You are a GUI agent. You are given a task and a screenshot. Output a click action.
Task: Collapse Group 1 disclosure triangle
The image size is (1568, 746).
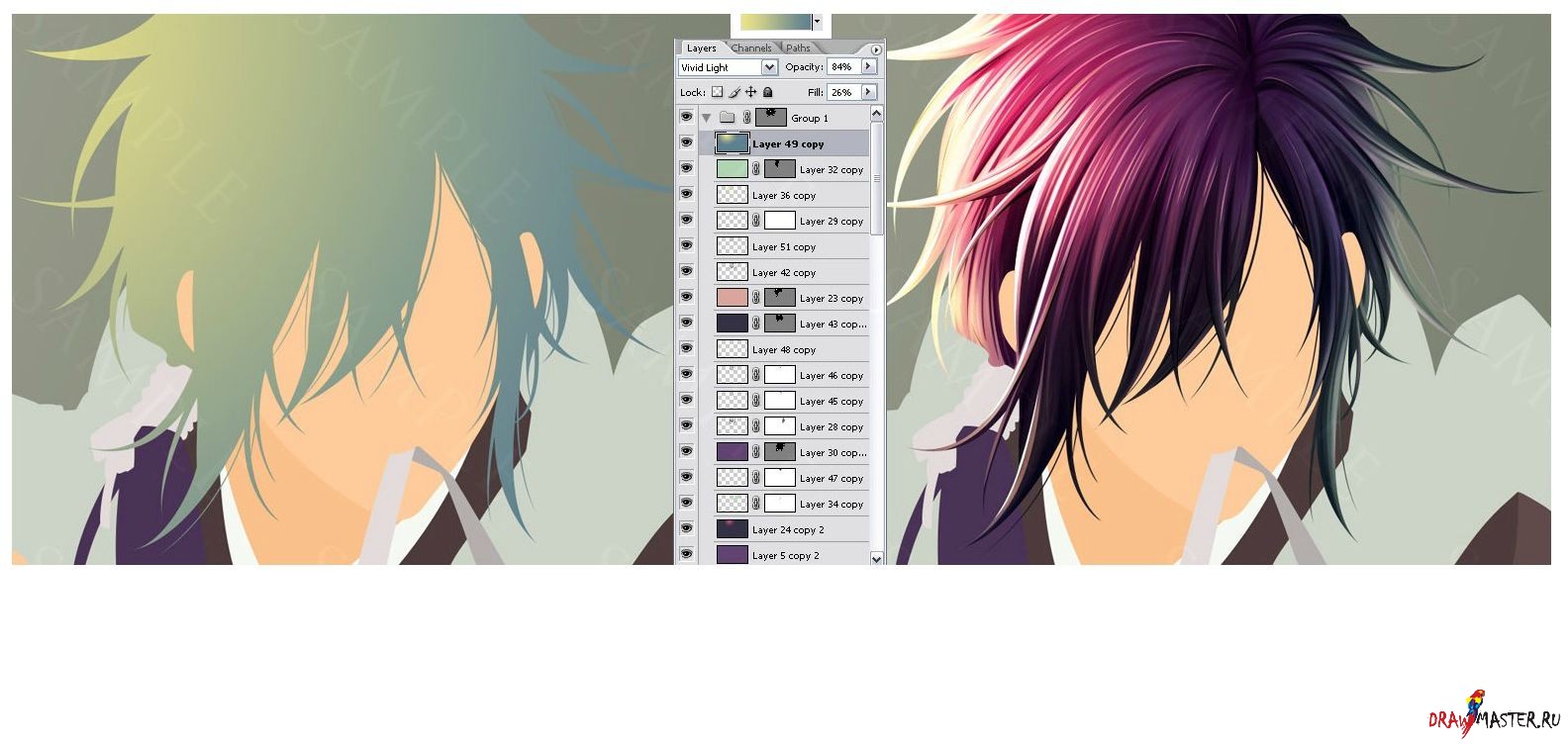(707, 118)
